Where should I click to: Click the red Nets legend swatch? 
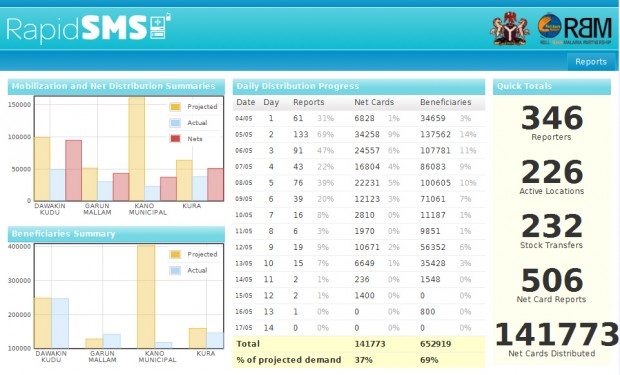[175, 139]
